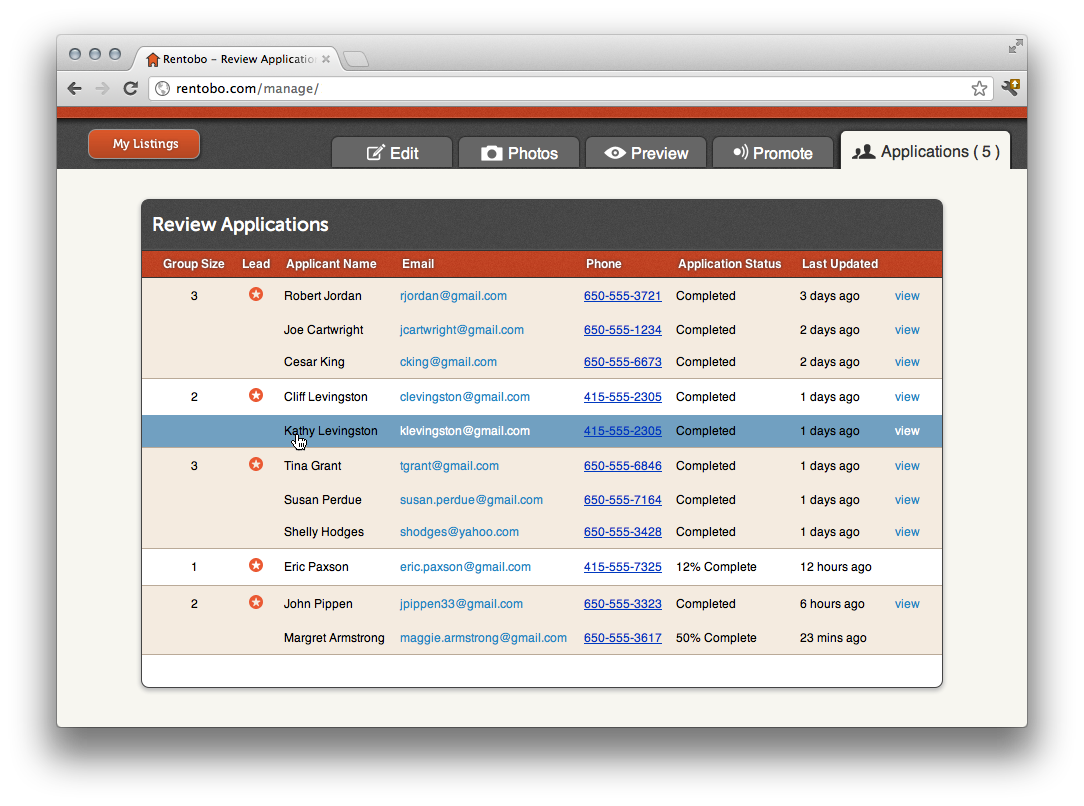1084x806 pixels.
Task: Select the Applications (5) tab
Action: coord(926,151)
